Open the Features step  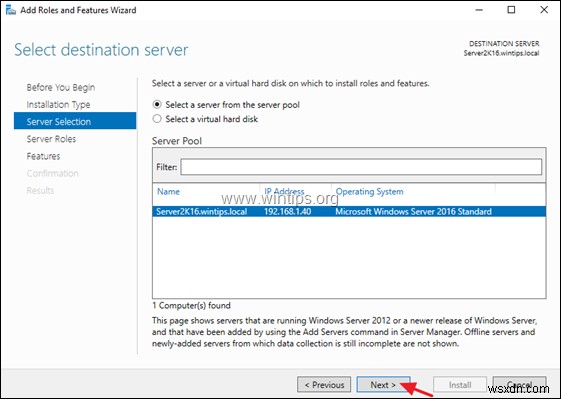43,156
